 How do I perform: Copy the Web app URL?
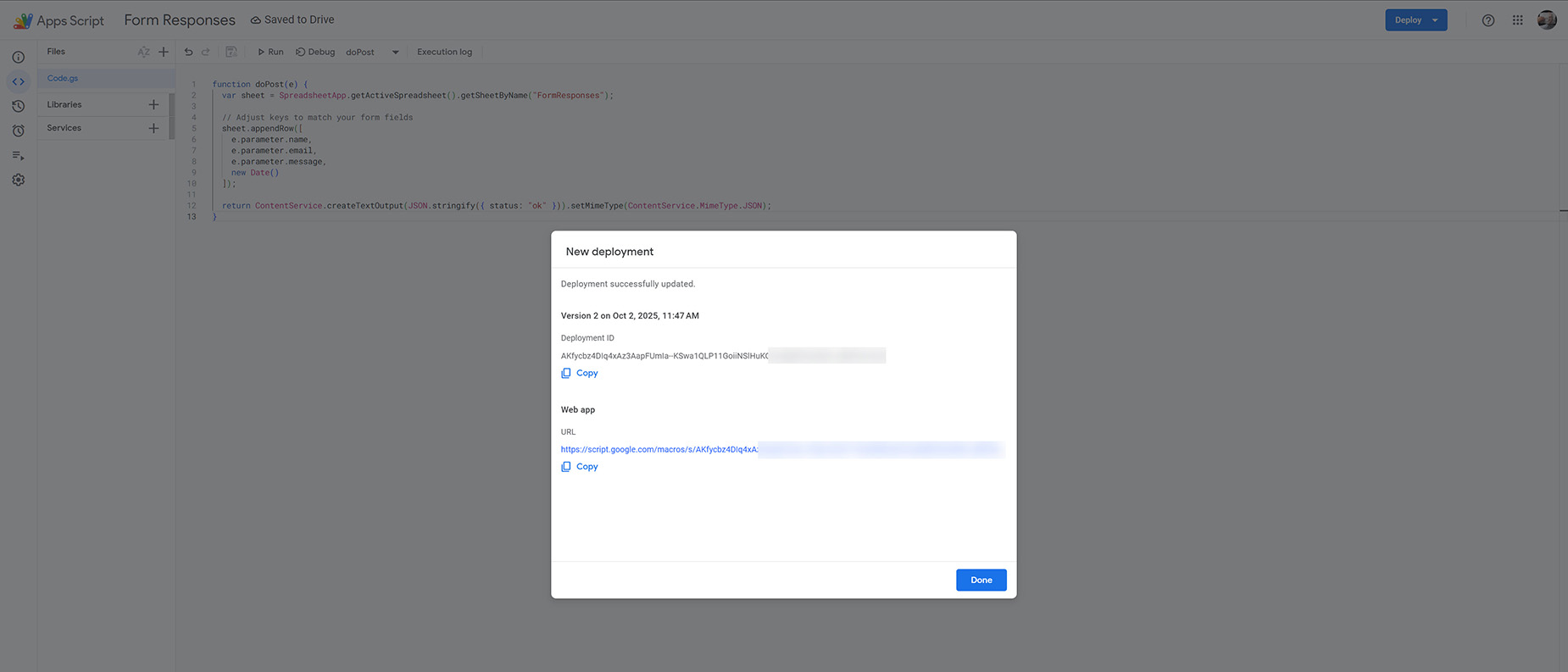point(580,466)
